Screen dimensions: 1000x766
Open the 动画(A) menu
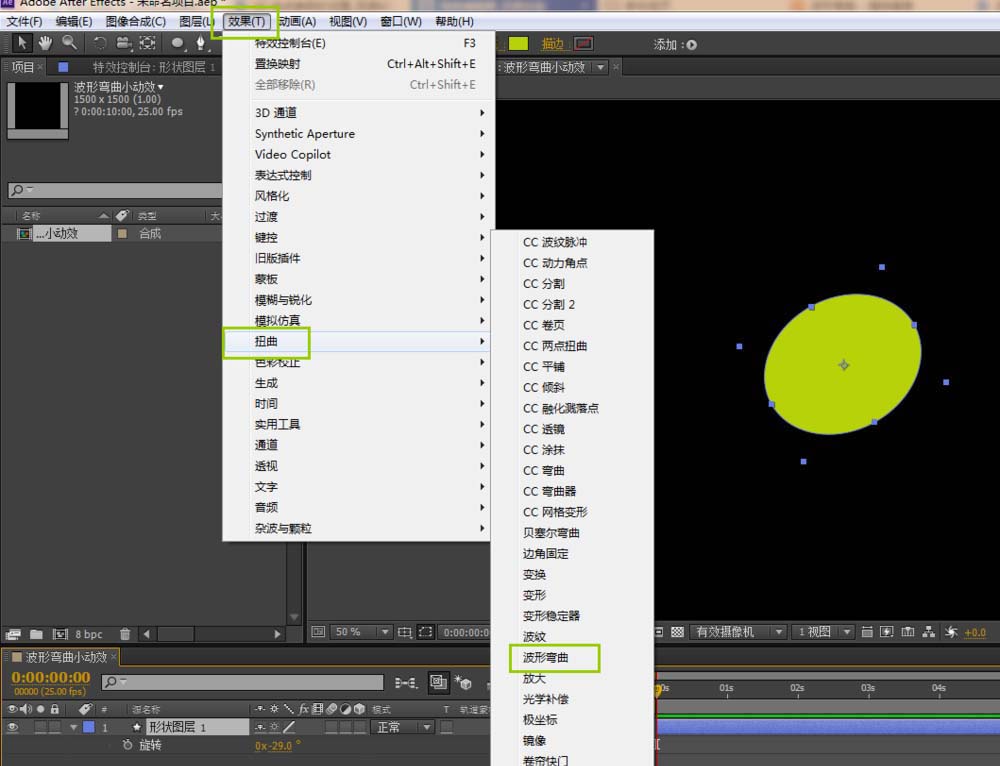click(297, 21)
